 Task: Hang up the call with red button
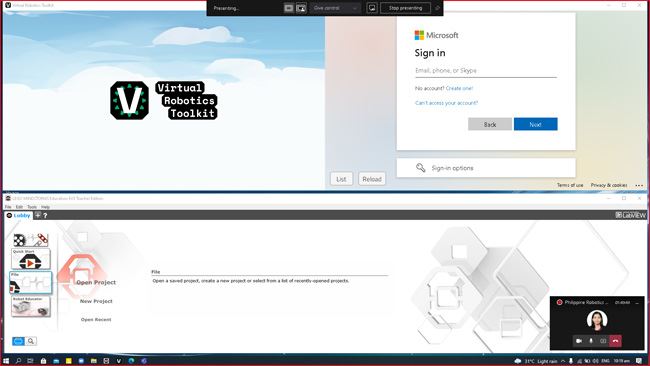(615, 341)
